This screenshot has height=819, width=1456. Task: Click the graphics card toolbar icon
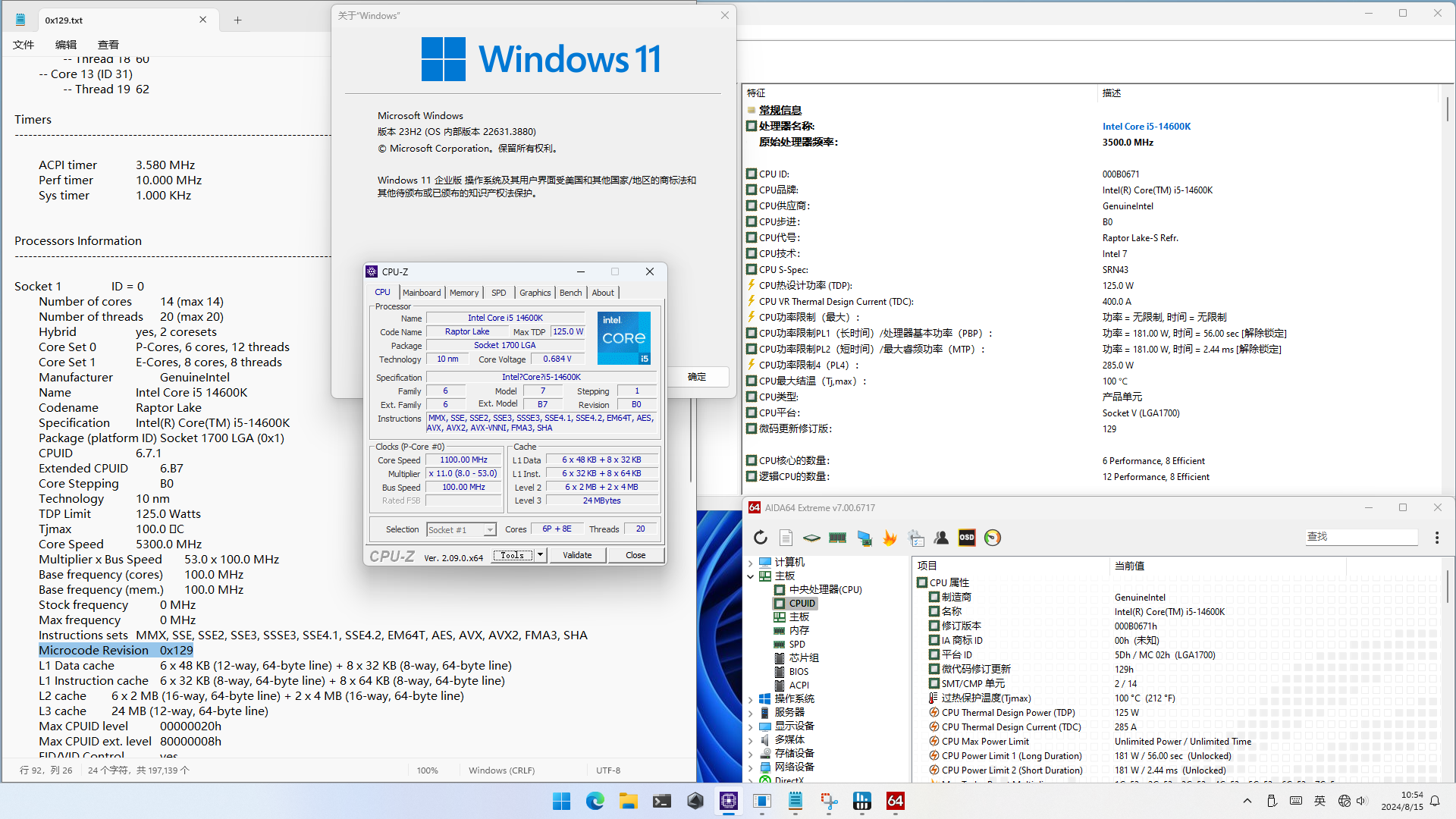click(x=864, y=537)
